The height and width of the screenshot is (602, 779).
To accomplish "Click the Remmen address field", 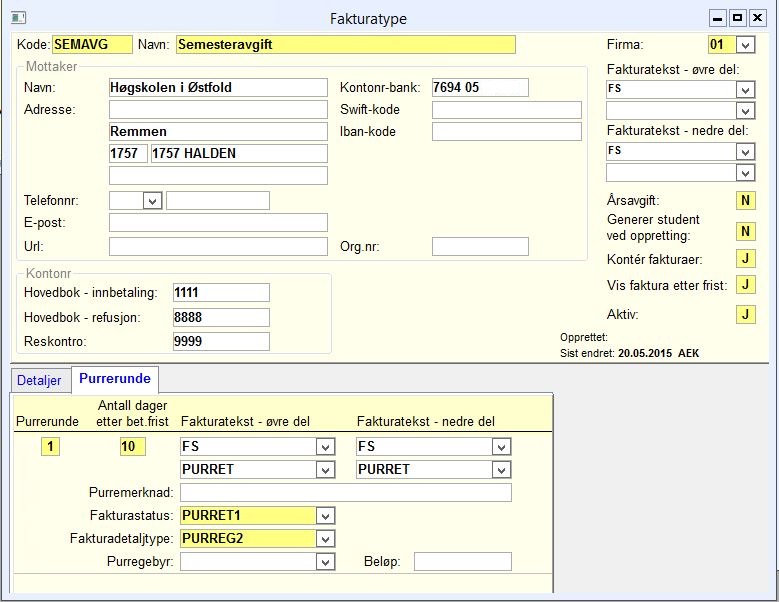I will (x=218, y=132).
